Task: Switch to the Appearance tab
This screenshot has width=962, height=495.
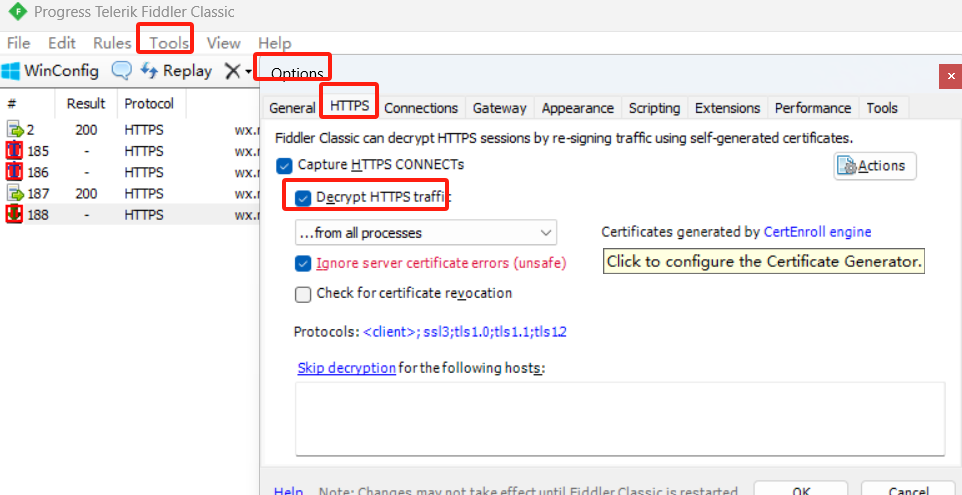Action: click(578, 108)
